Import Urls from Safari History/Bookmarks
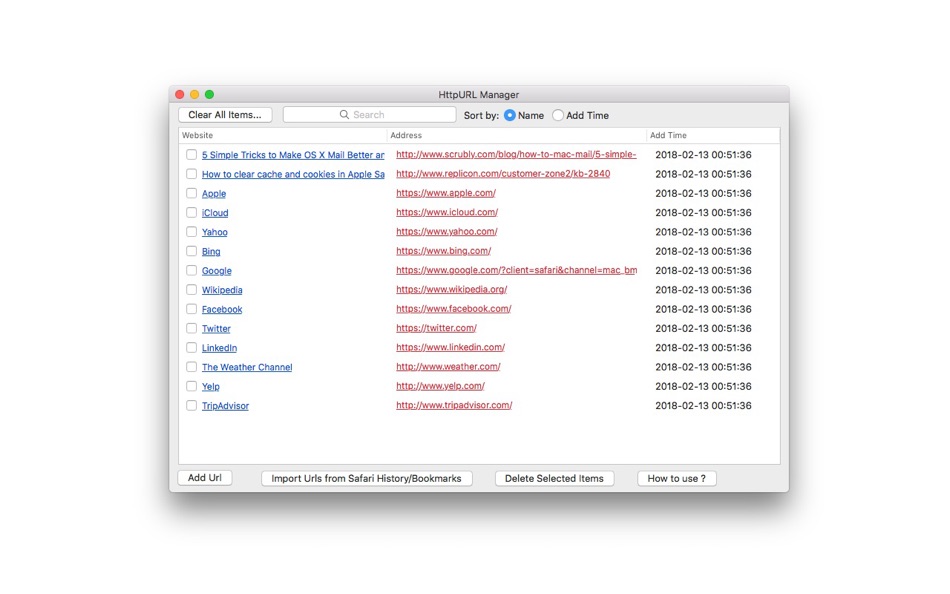950x594 pixels. pos(367,478)
